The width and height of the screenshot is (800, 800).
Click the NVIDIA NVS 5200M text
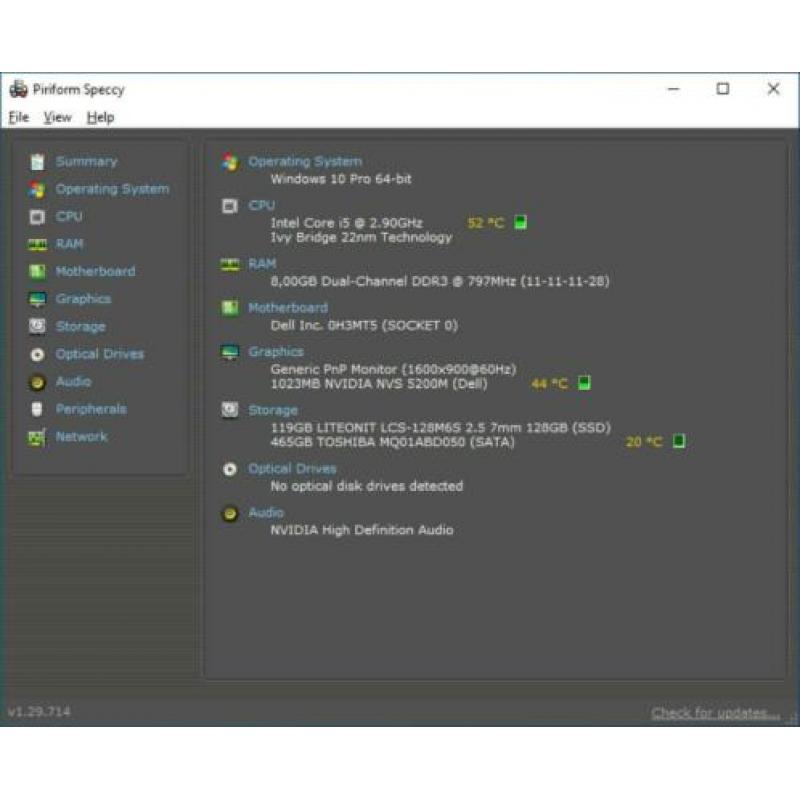pyautogui.click(x=379, y=384)
